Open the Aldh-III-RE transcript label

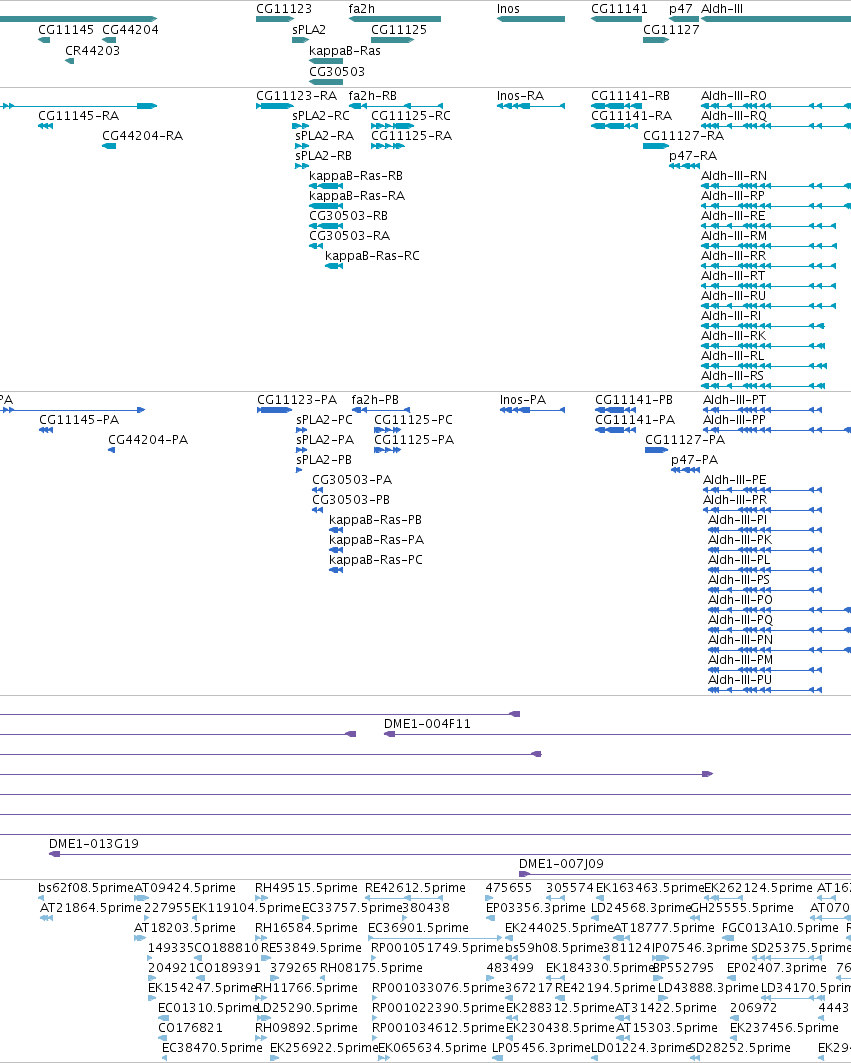coord(733,216)
